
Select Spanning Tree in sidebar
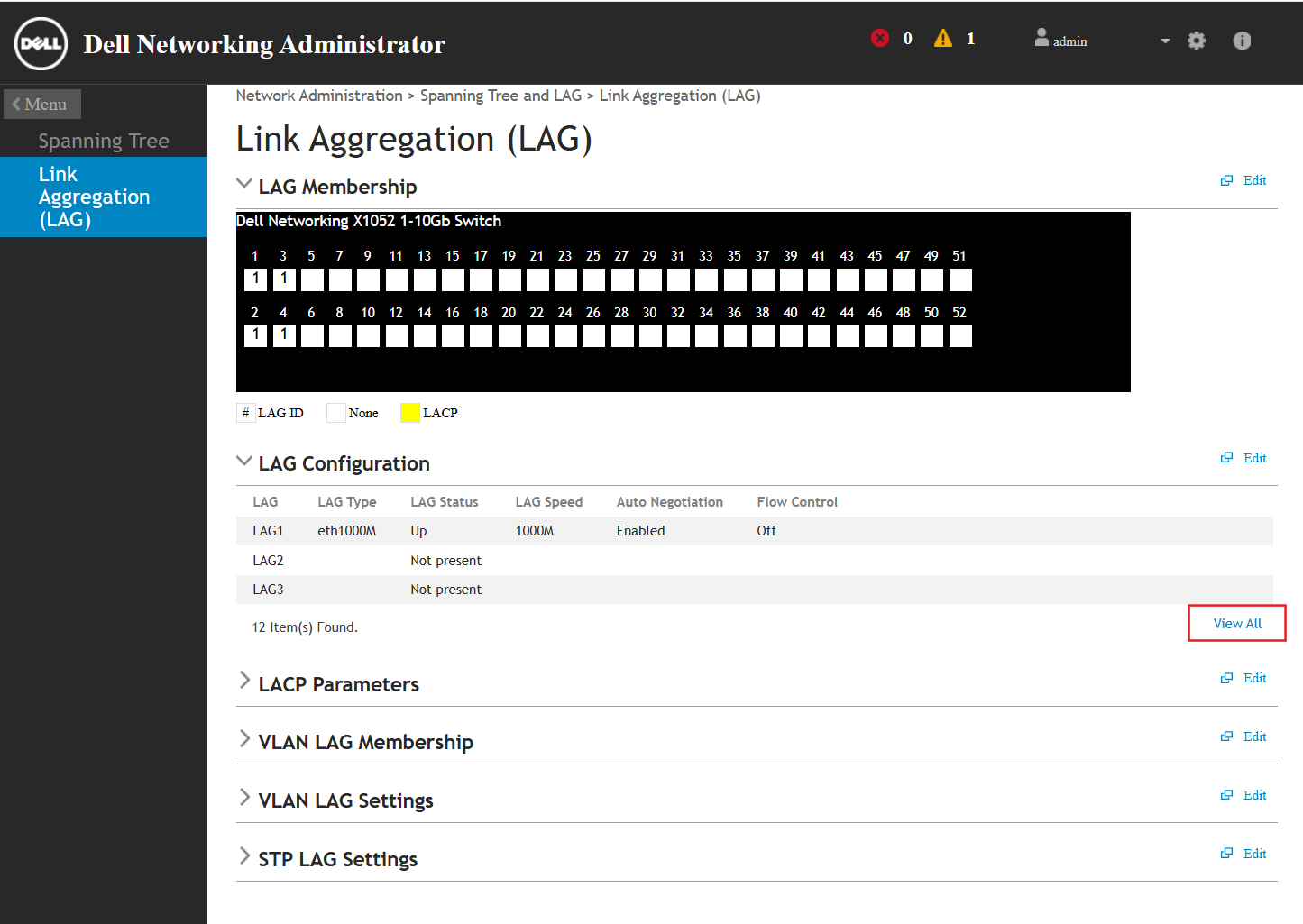coord(104,141)
